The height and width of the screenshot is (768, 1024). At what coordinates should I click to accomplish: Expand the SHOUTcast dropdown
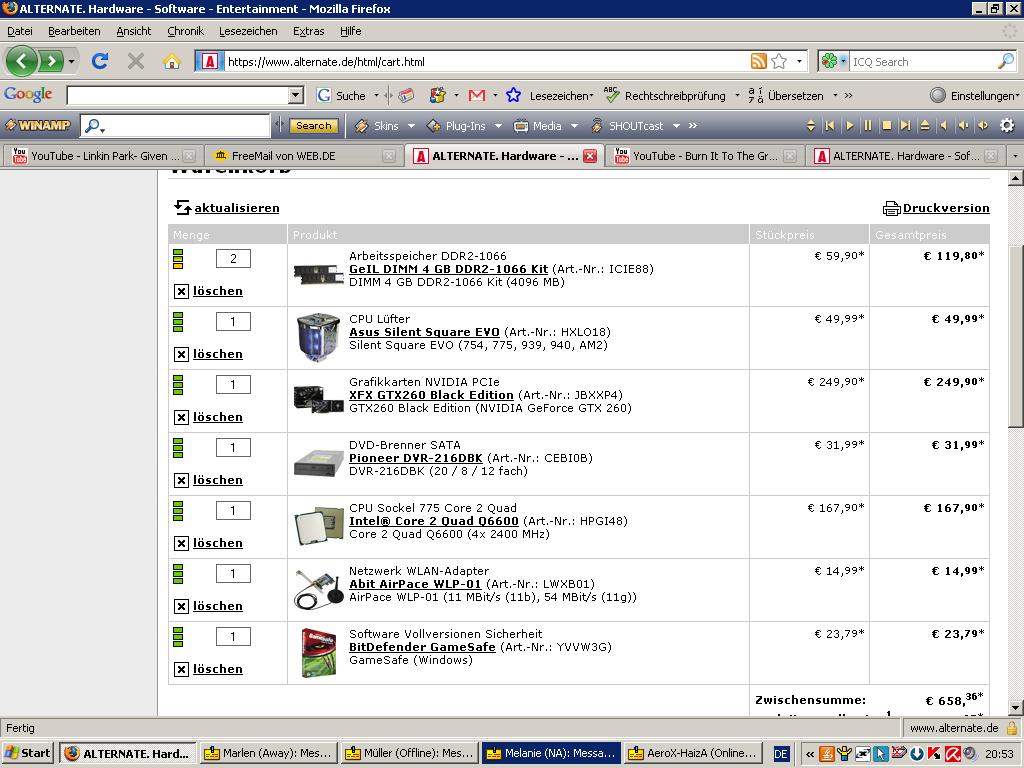coord(677,126)
